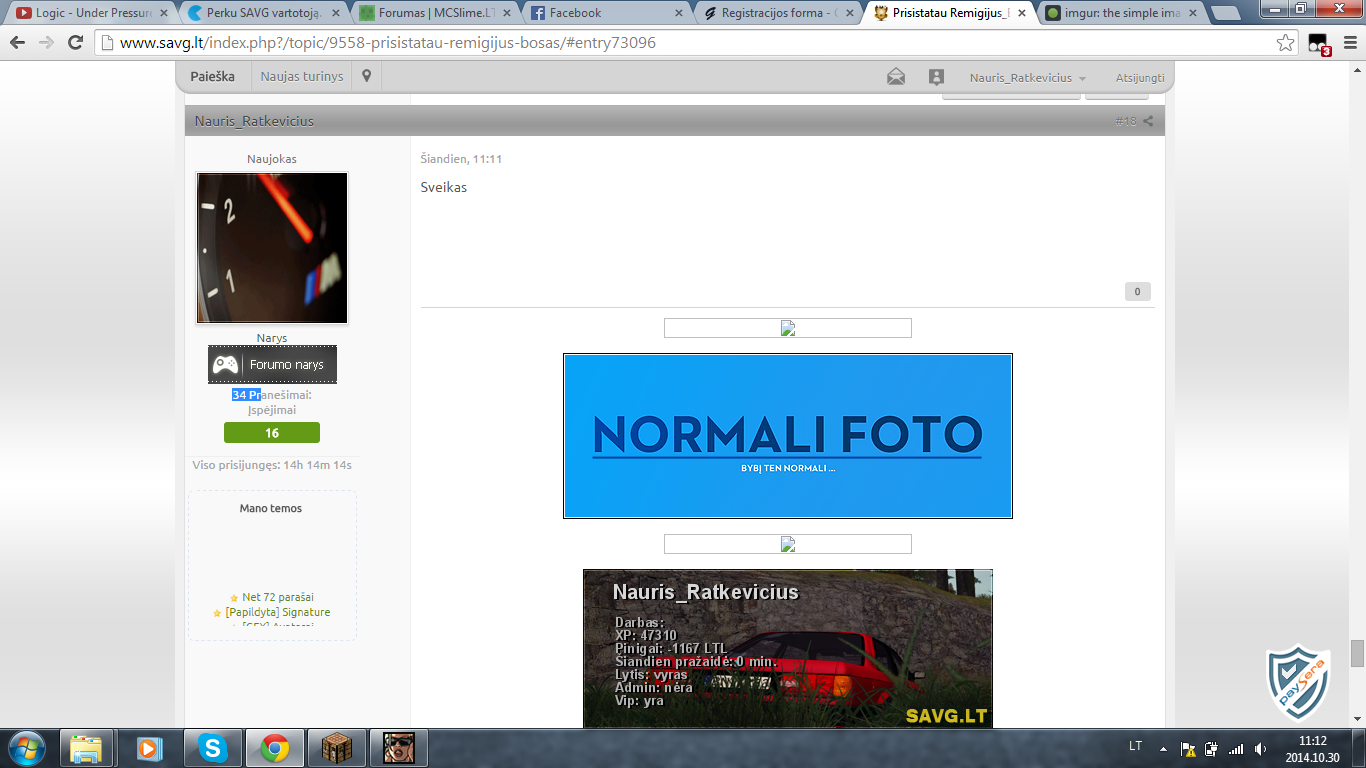
Task: Bookmark the page with the star icon
Action: click(x=1286, y=43)
